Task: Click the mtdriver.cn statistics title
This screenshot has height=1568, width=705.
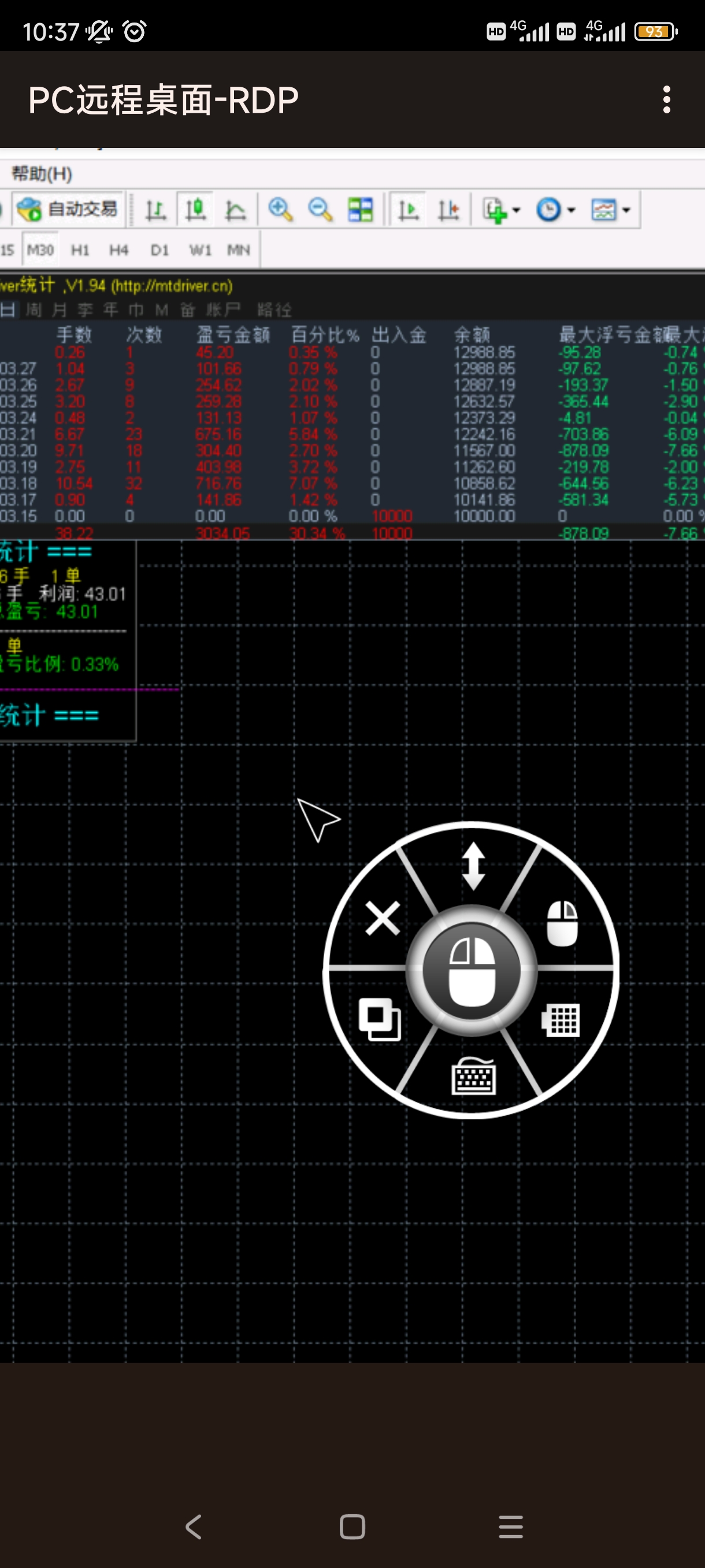Action: click(116, 286)
